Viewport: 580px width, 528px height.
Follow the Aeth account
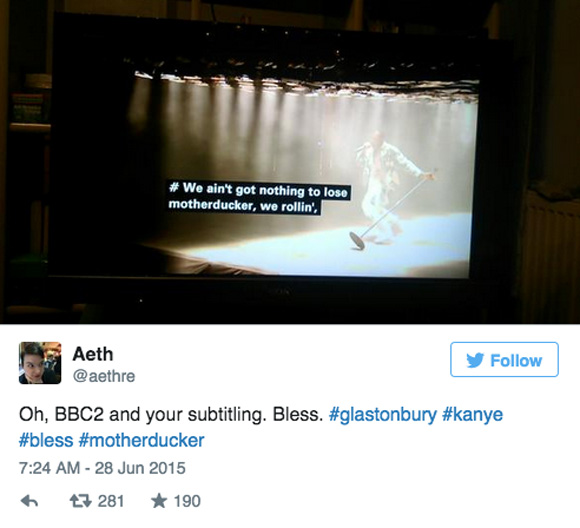pos(504,360)
